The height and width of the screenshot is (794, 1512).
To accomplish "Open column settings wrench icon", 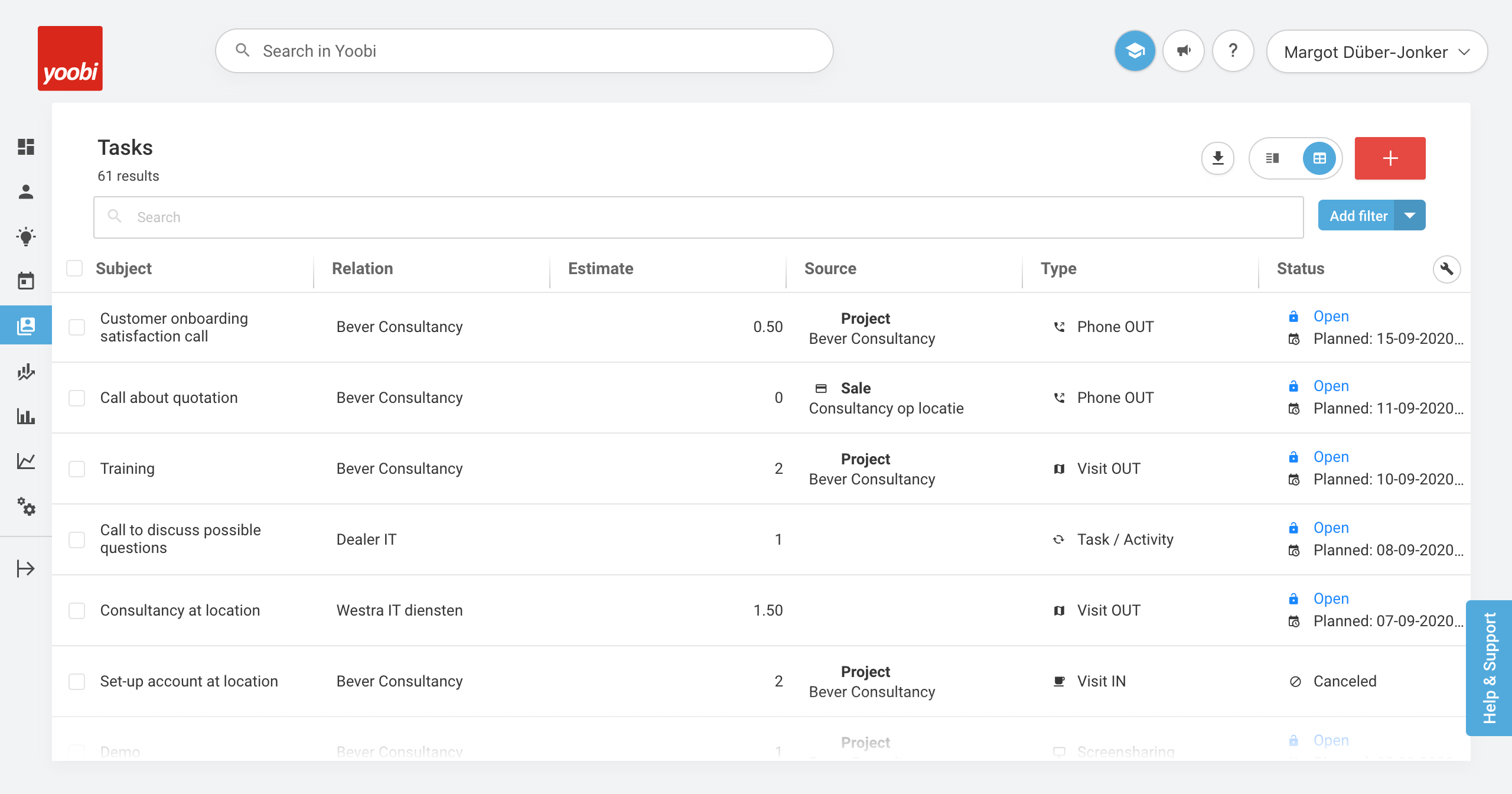I will click(x=1447, y=269).
